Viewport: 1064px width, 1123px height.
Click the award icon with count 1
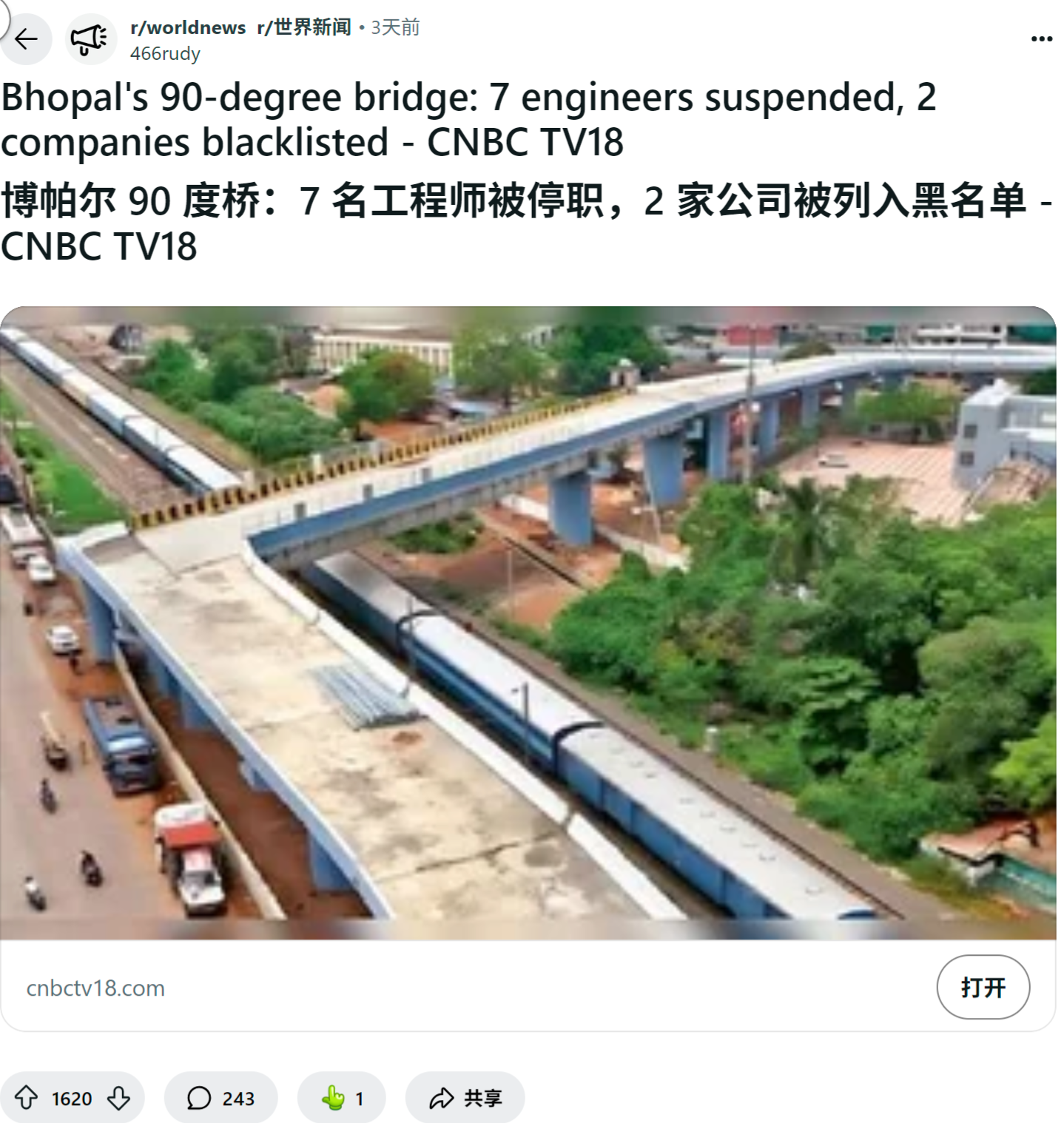click(x=342, y=1098)
